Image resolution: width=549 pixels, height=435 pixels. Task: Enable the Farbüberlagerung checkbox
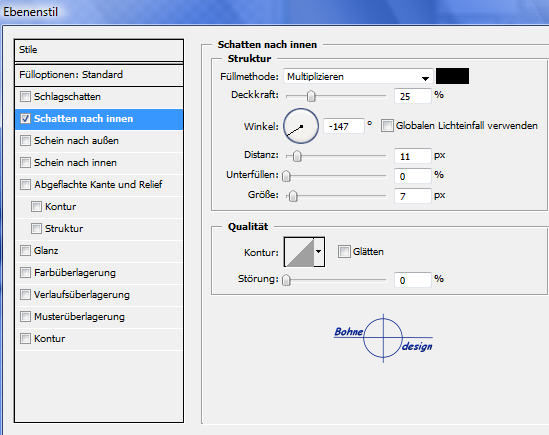25,272
